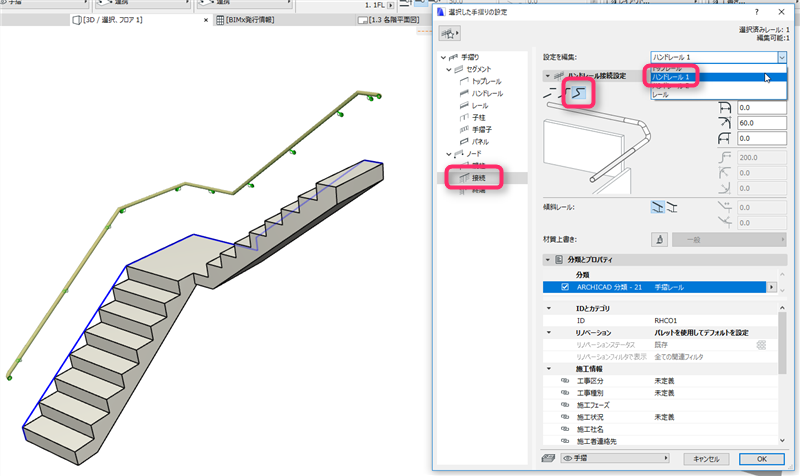Screen dimensions: 800x476
Task: Click the parameter icon beside the 60.0 field
Action: coord(724,122)
